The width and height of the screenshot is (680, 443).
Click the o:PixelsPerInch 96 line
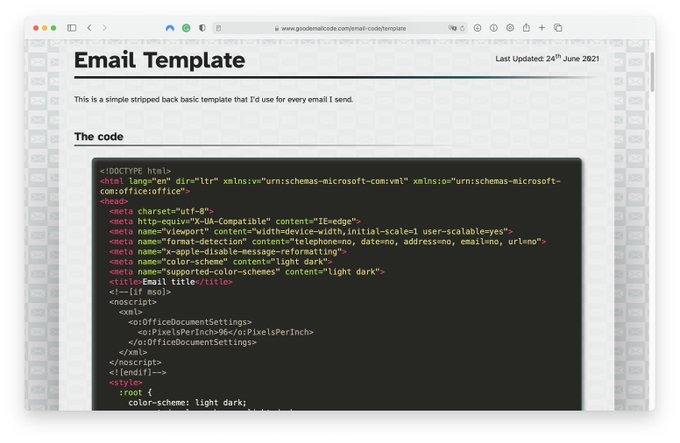[226, 332]
